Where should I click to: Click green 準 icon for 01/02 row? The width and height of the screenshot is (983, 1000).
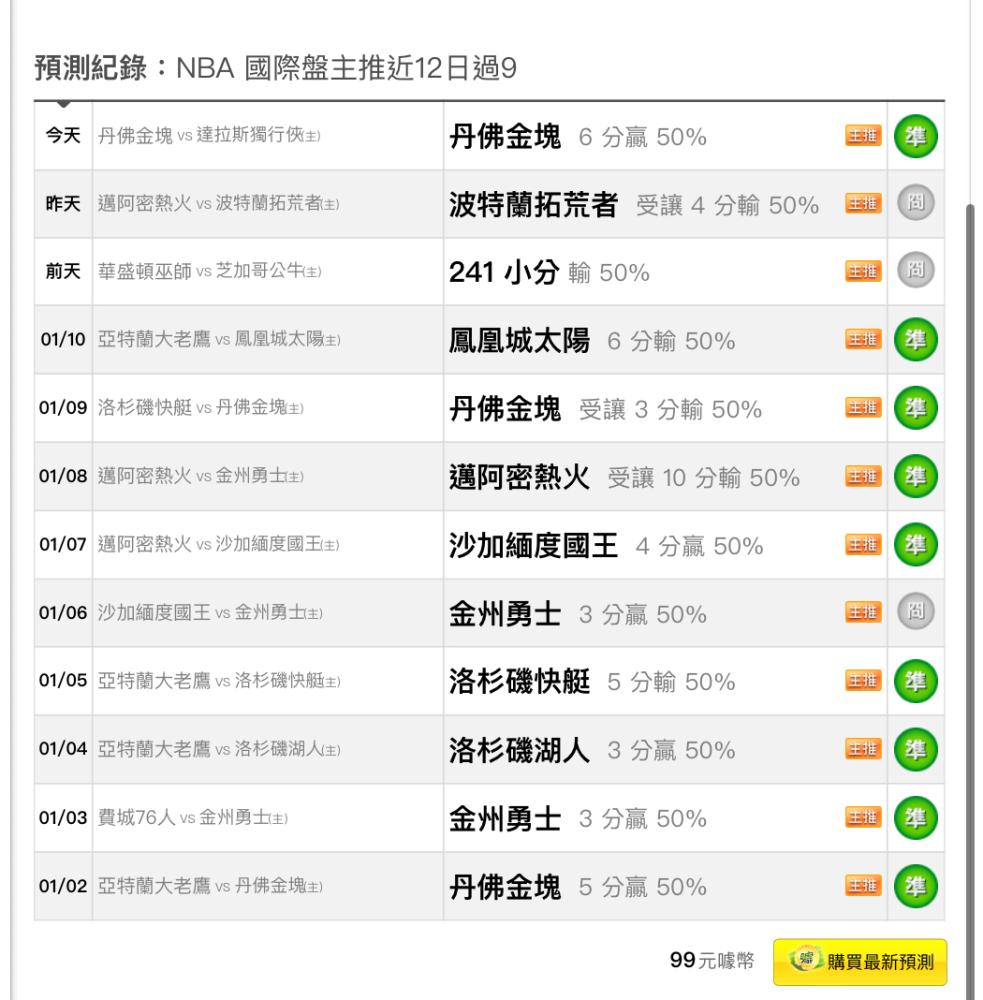(915, 886)
